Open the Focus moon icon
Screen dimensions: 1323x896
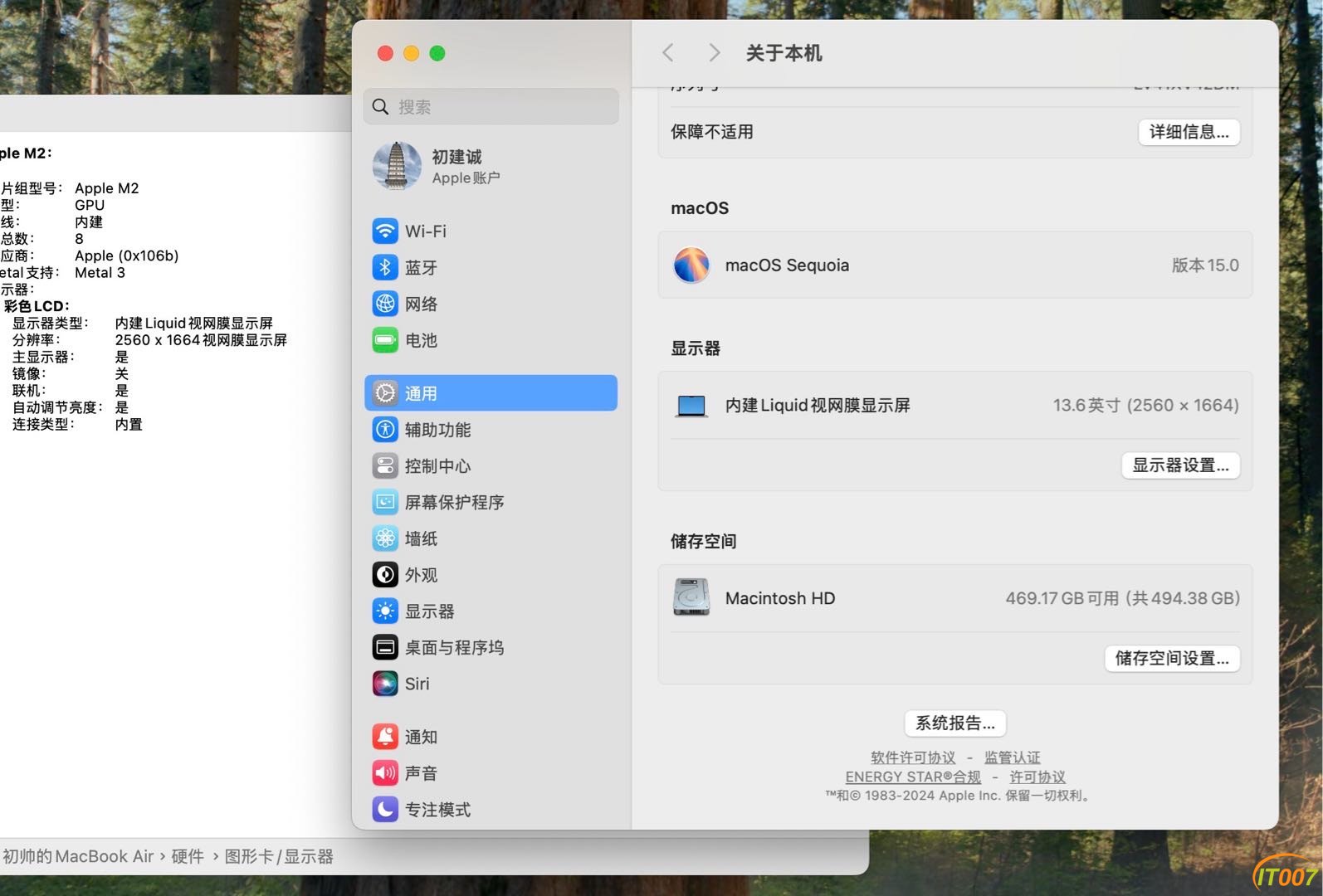click(385, 809)
